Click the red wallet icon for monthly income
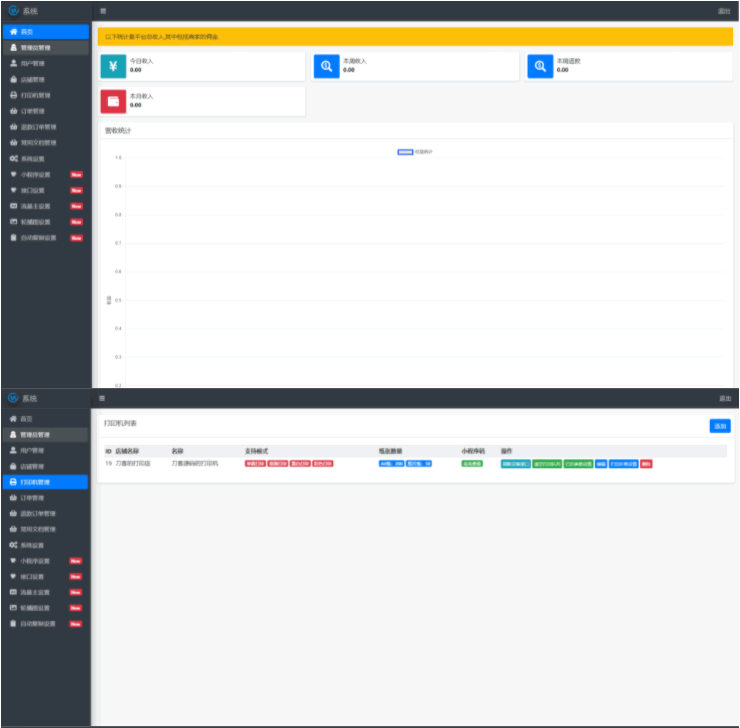This screenshot has width=740, height=728. point(113,101)
